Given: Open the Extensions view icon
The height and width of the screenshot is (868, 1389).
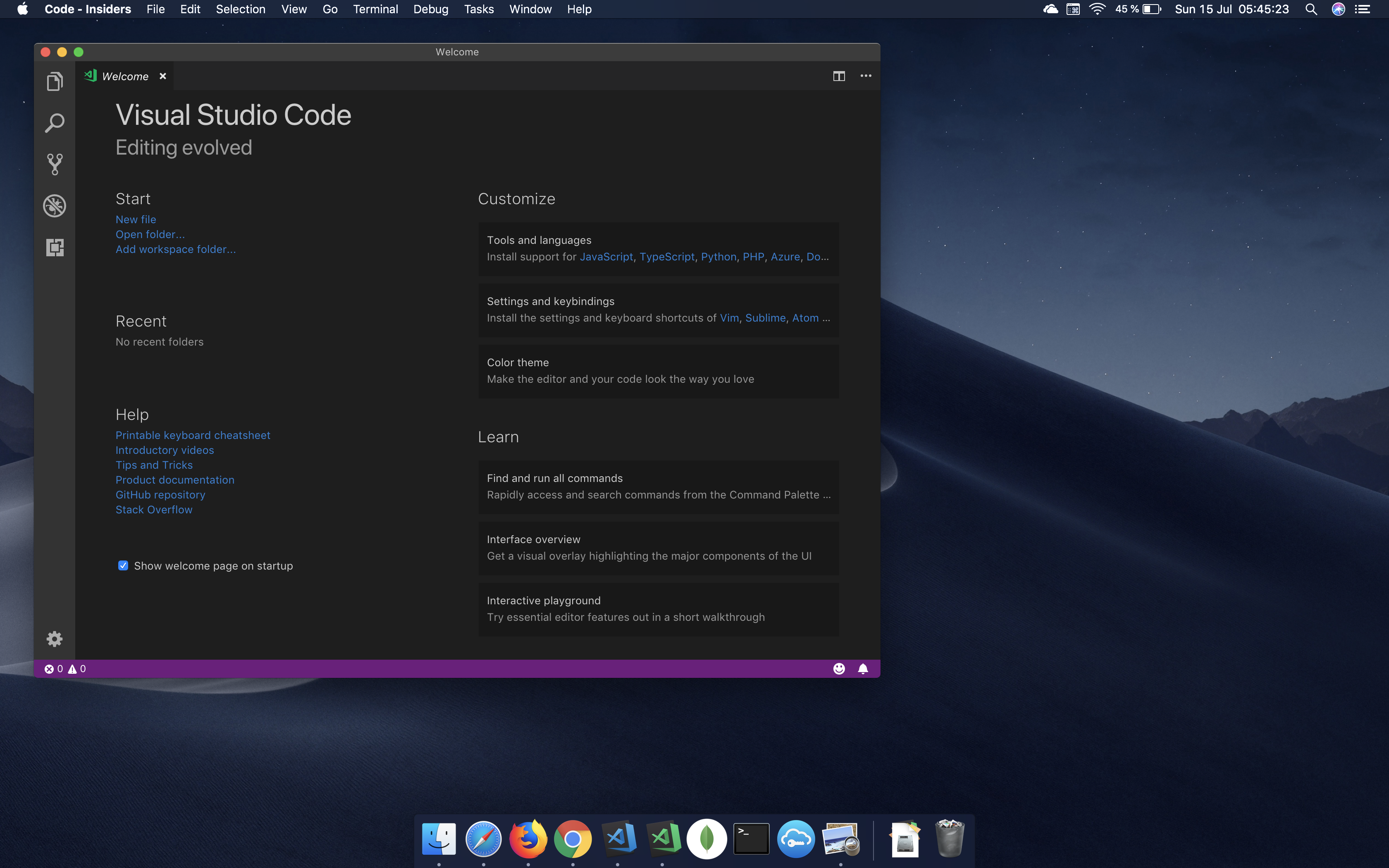Looking at the screenshot, I should pyautogui.click(x=55, y=248).
